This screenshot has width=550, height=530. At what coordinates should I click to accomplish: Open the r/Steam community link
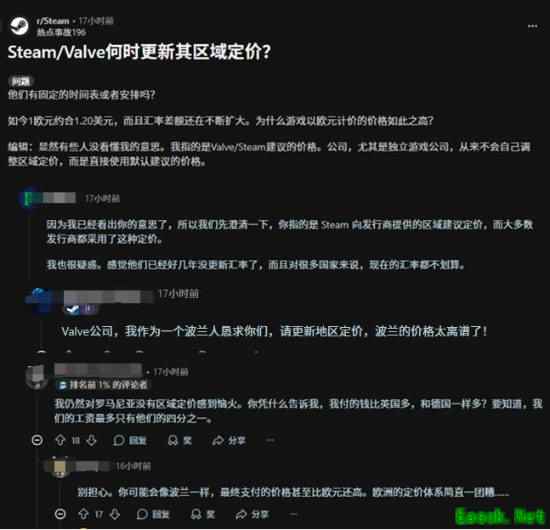pos(53,21)
